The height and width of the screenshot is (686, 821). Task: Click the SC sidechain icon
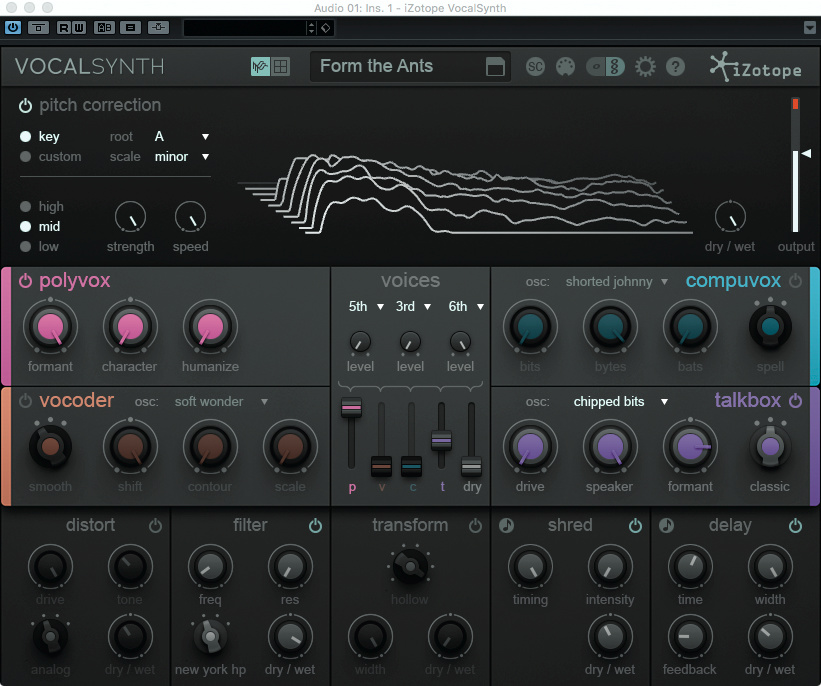pos(536,67)
